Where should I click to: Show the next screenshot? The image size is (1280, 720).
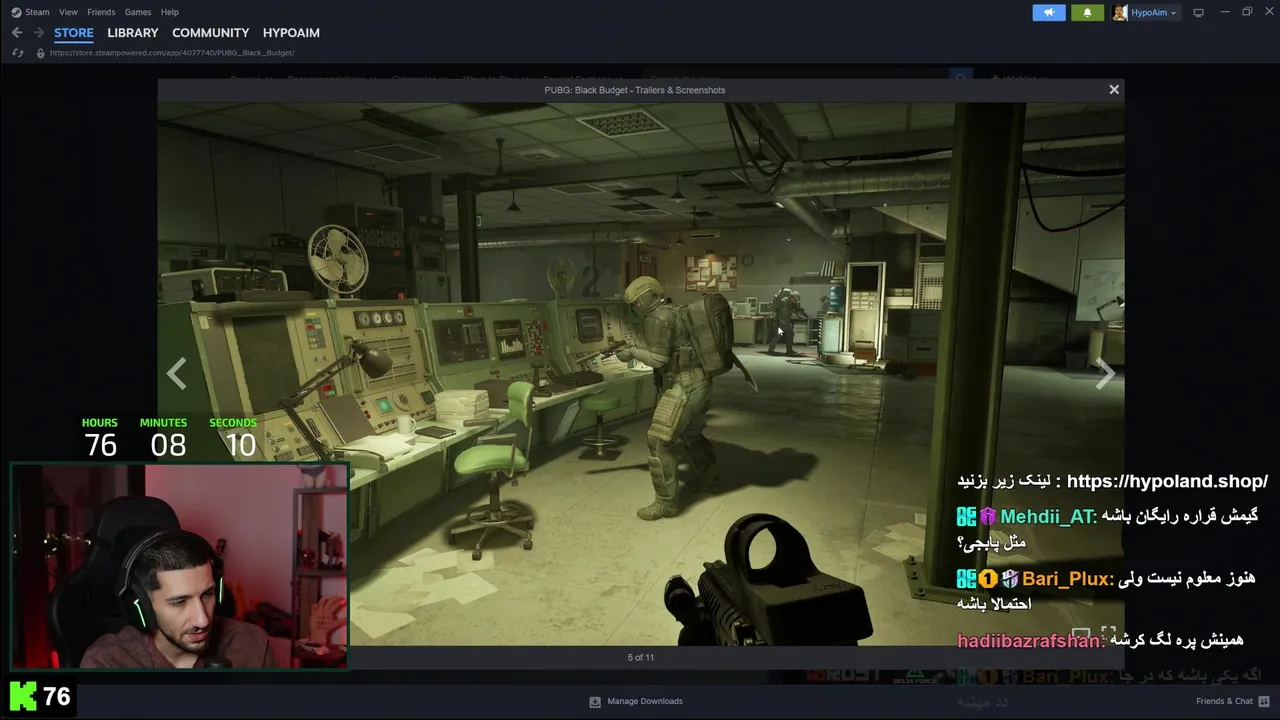point(1105,373)
